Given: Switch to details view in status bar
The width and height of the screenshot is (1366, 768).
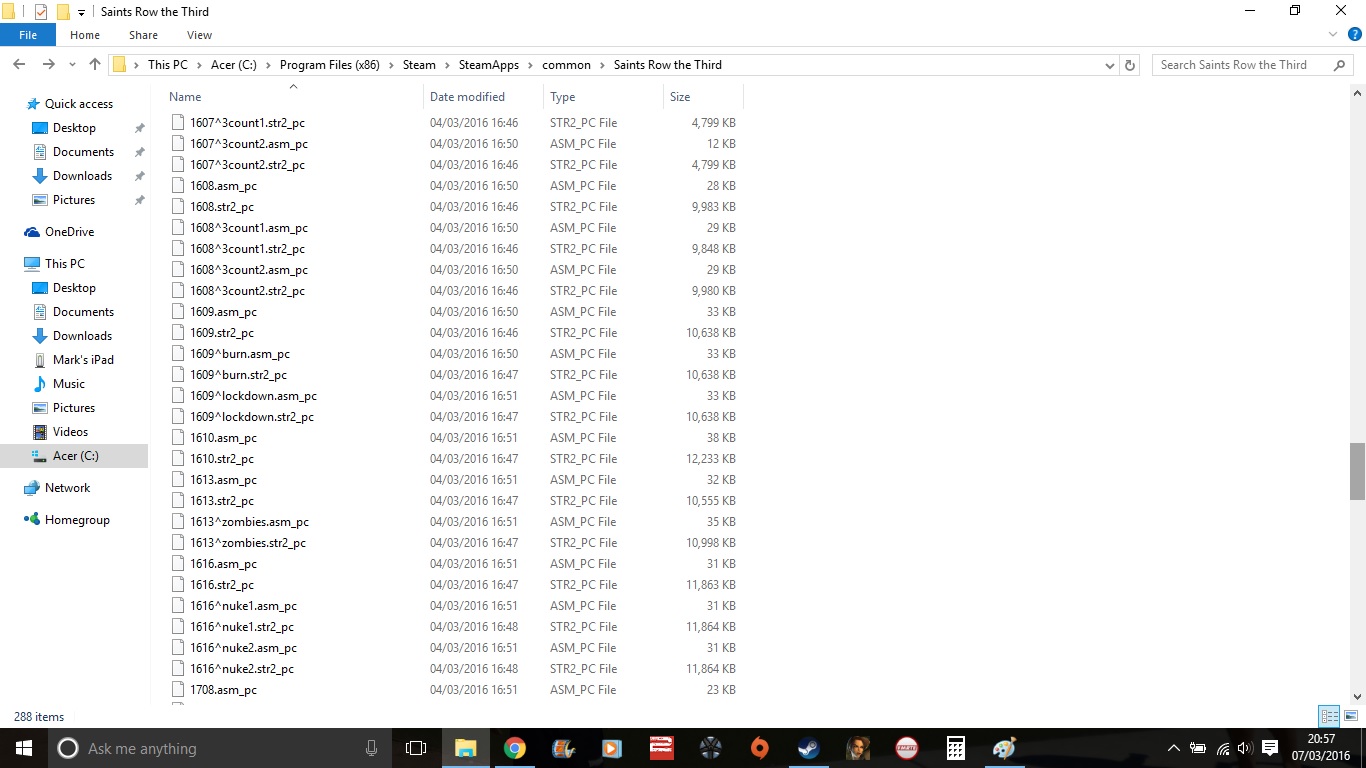Looking at the screenshot, I should tap(1329, 716).
